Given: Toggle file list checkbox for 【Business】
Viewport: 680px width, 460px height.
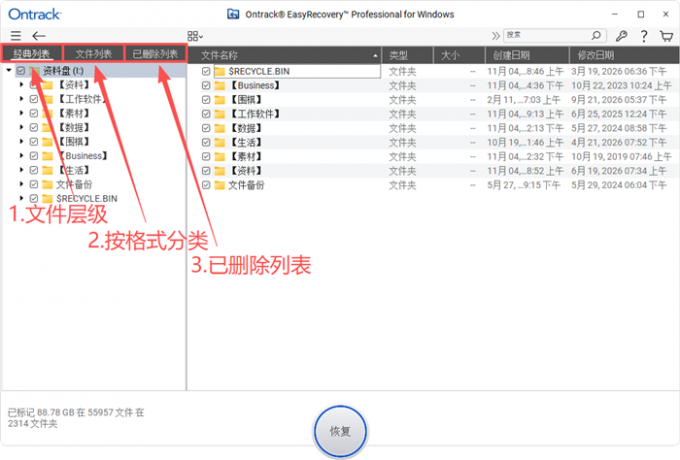Looking at the screenshot, I should pyautogui.click(x=206, y=85).
